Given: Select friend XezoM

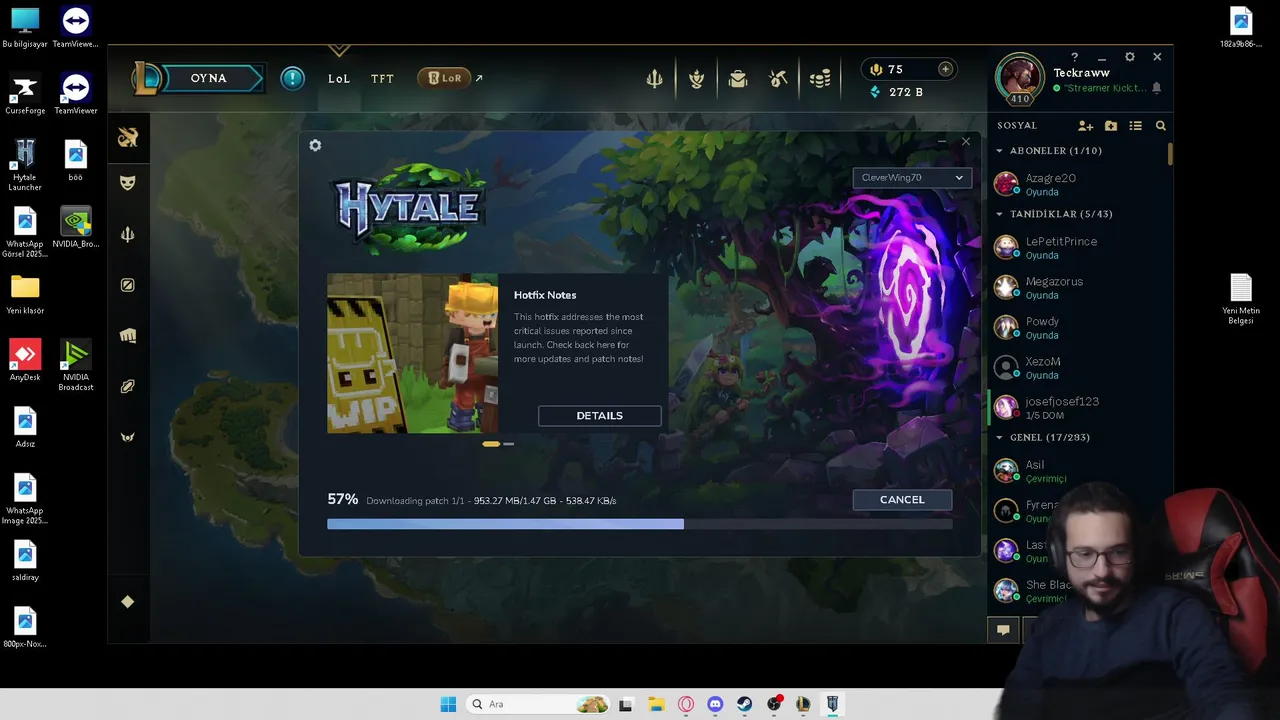Looking at the screenshot, I should [x=1078, y=367].
